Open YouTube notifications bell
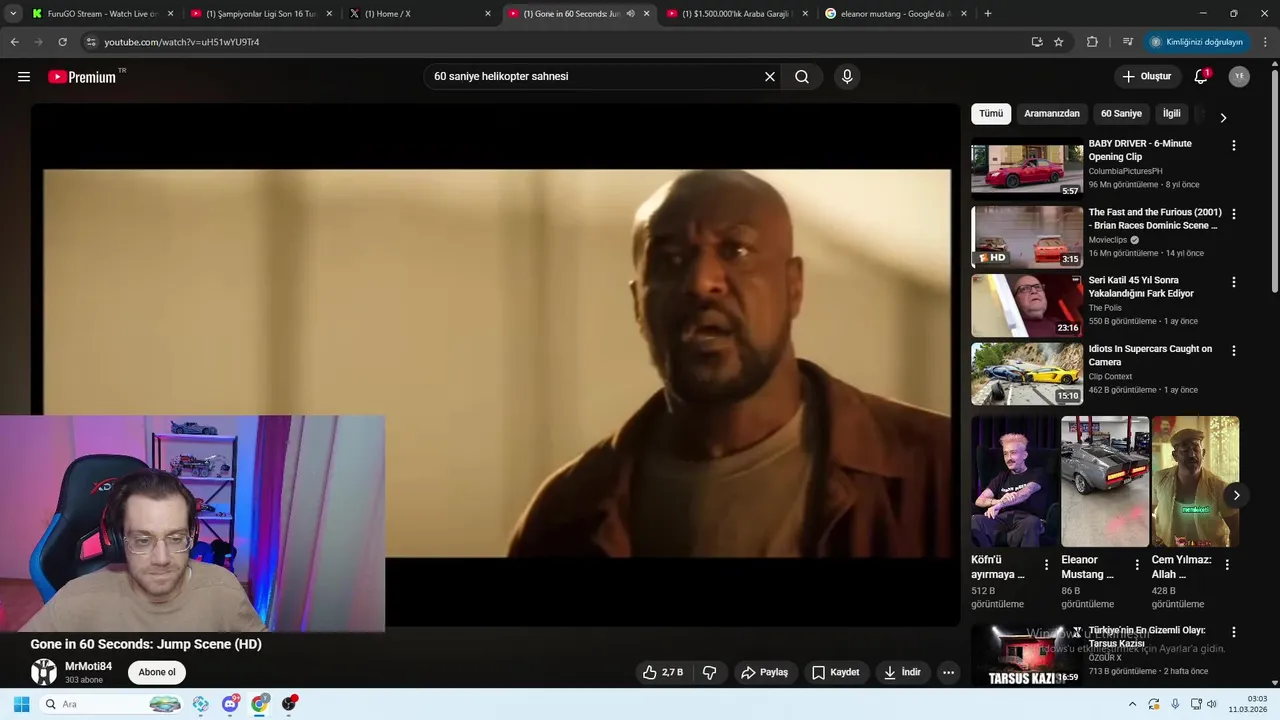Image resolution: width=1280 pixels, height=720 pixels. coord(1201,77)
